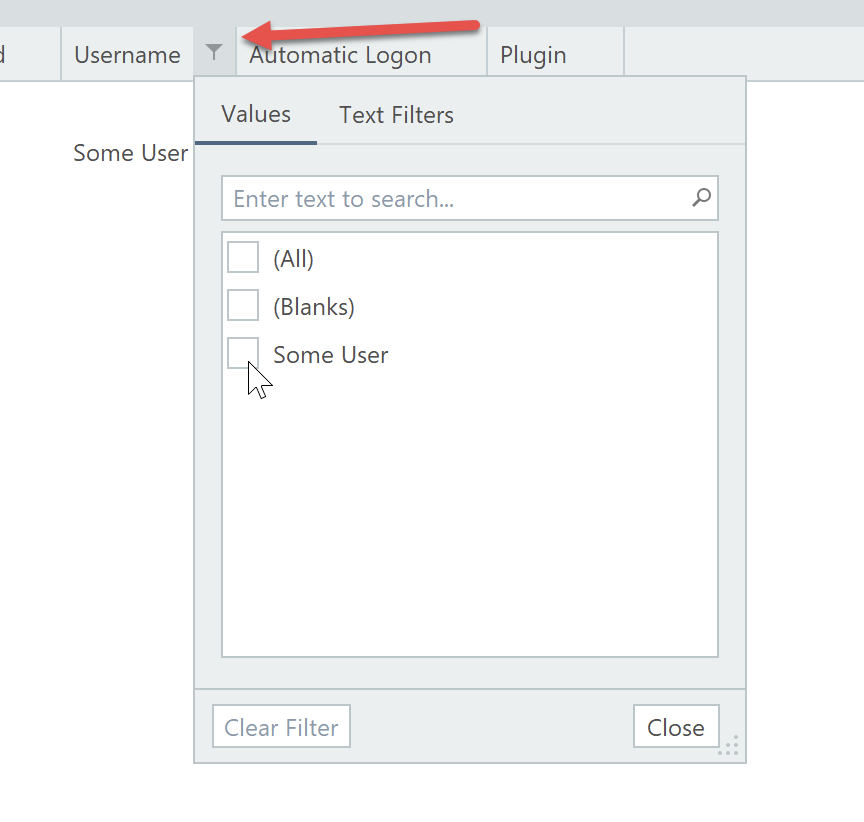
Task: Open the Text Filters tab
Action: click(x=396, y=115)
